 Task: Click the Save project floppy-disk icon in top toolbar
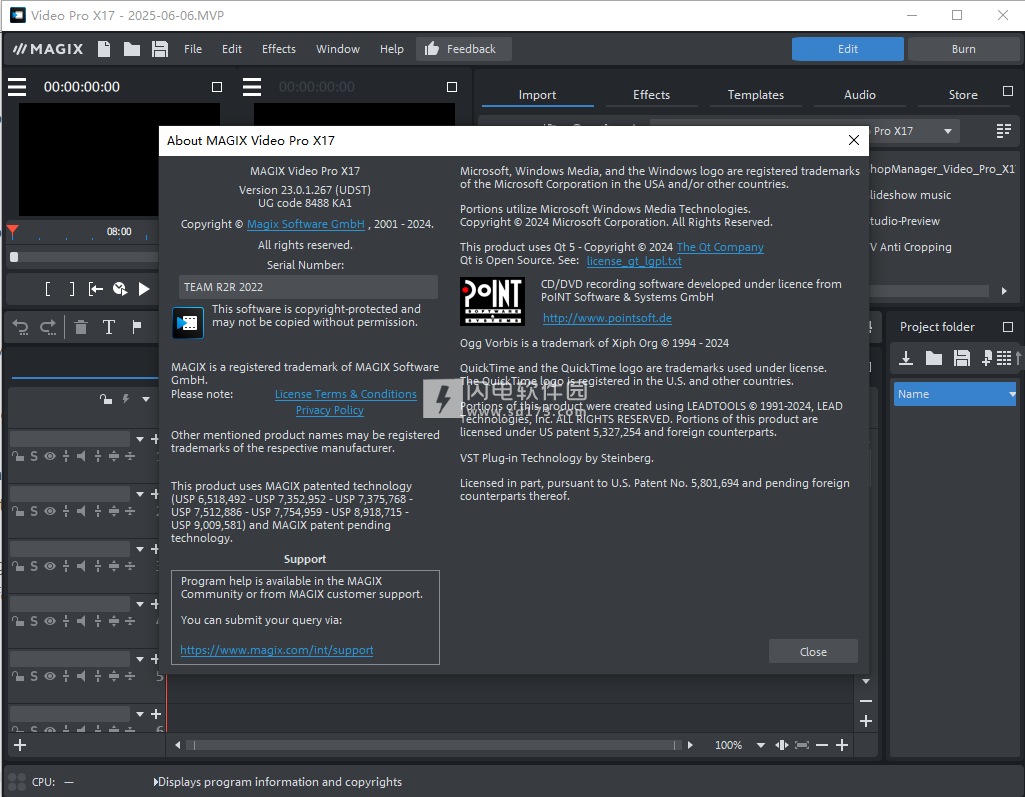point(160,49)
